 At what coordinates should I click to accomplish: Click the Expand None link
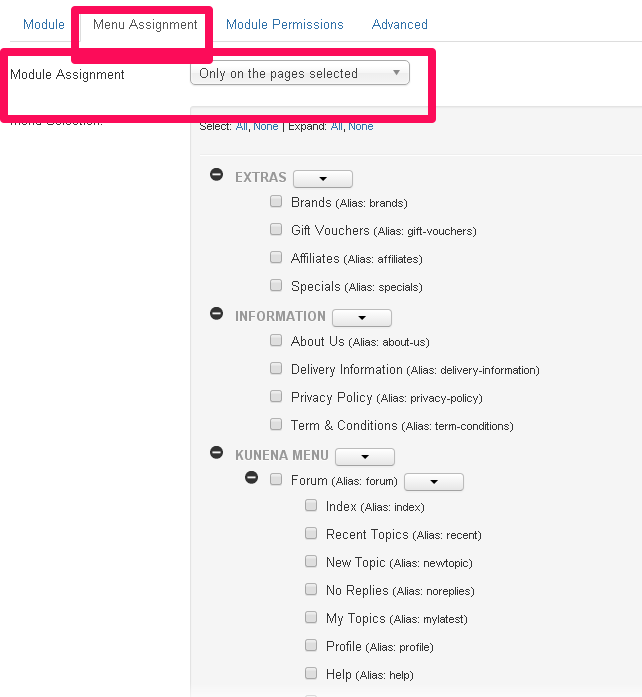(360, 127)
